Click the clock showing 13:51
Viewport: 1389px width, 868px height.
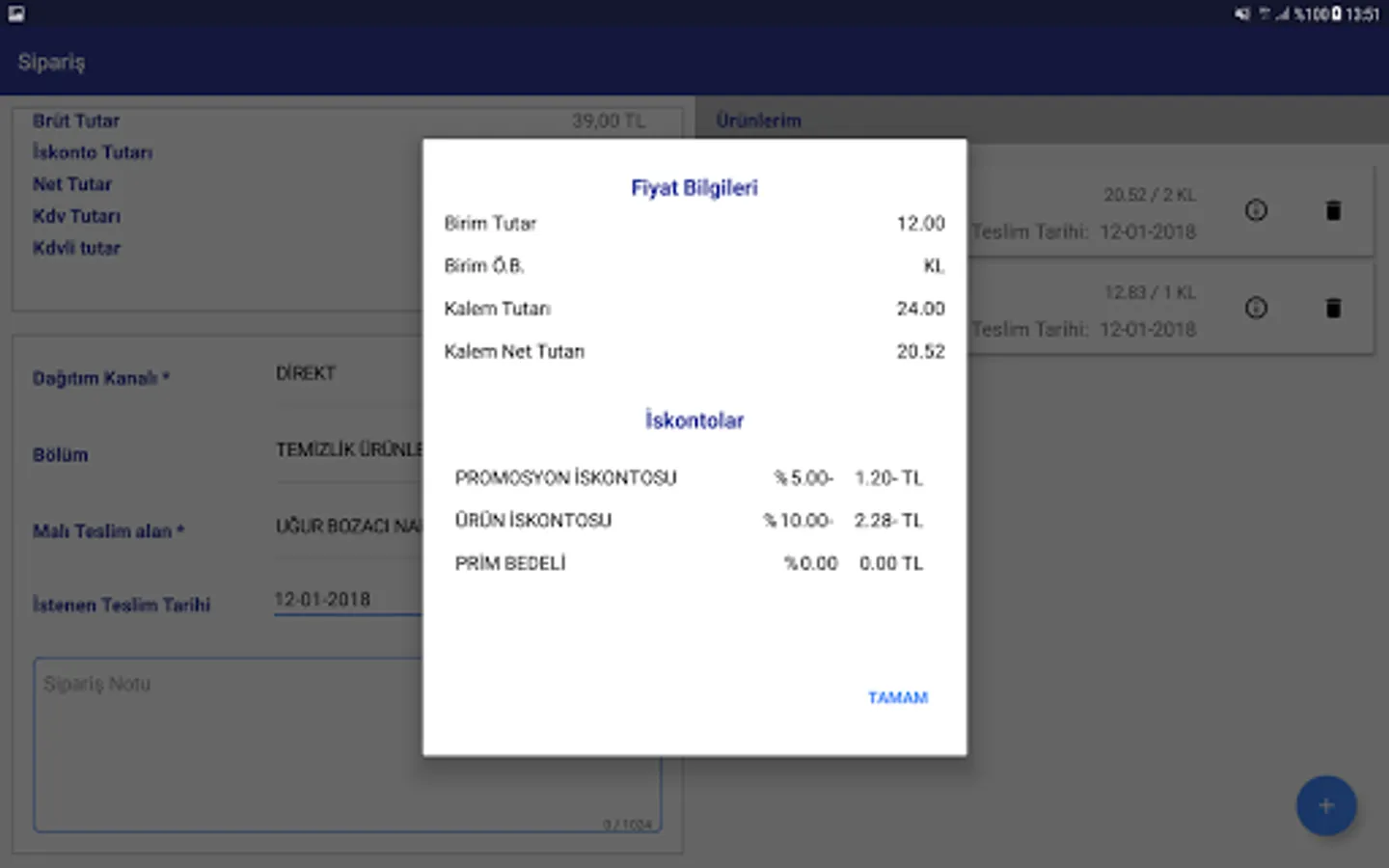(1362, 14)
